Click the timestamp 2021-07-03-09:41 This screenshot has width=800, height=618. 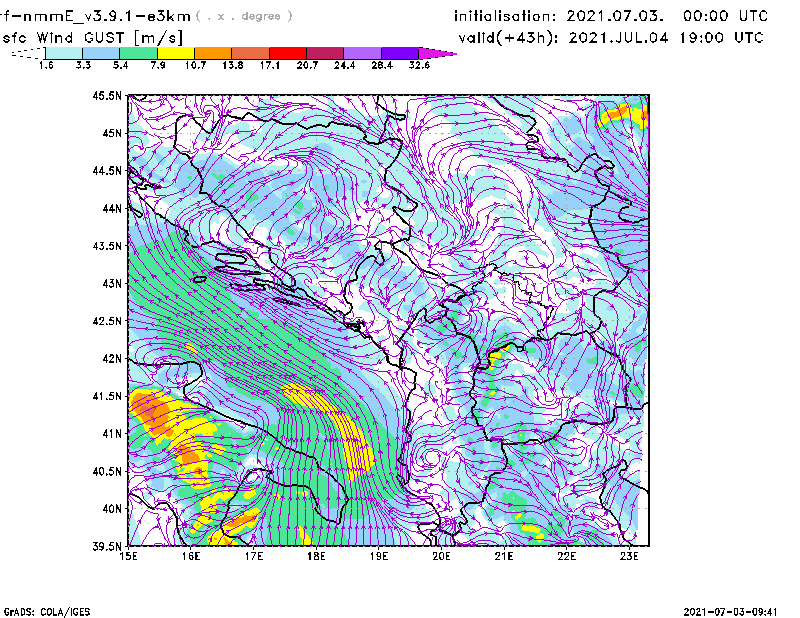pos(730,612)
